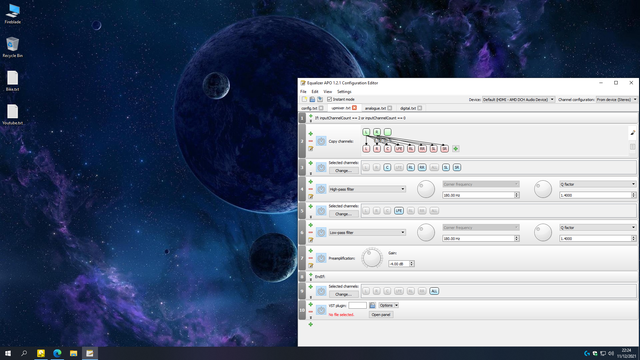The height and width of the screenshot is (360, 640).
Task: Remove the Low-pass filter in row 6
Action: (x=311, y=232)
